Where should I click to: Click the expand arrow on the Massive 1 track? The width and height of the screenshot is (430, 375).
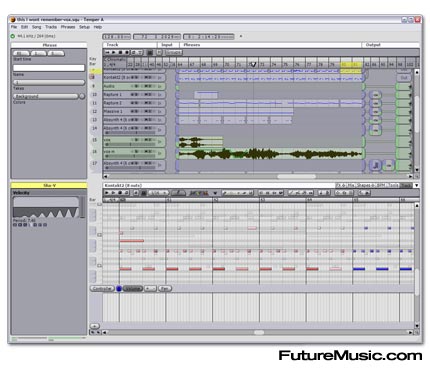pyautogui.click(x=160, y=111)
